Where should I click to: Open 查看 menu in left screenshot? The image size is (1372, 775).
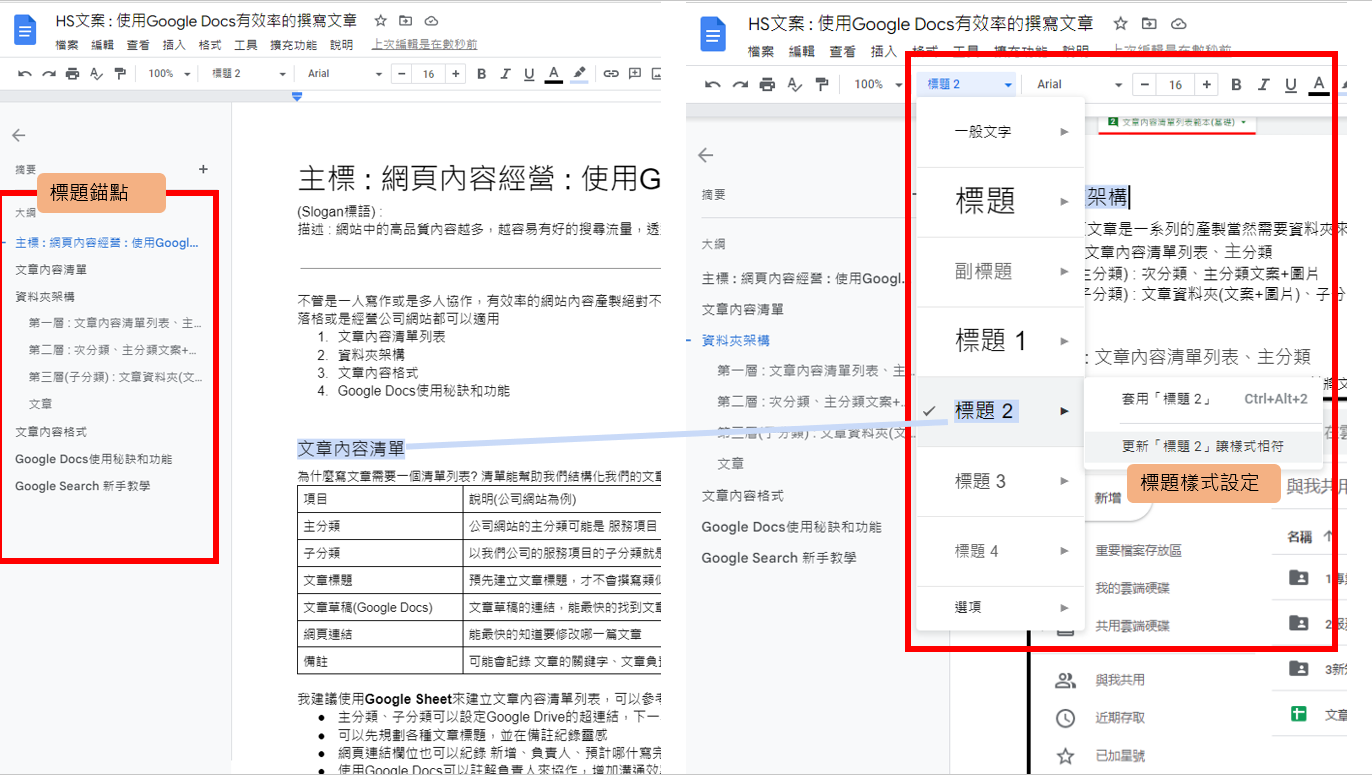click(138, 45)
